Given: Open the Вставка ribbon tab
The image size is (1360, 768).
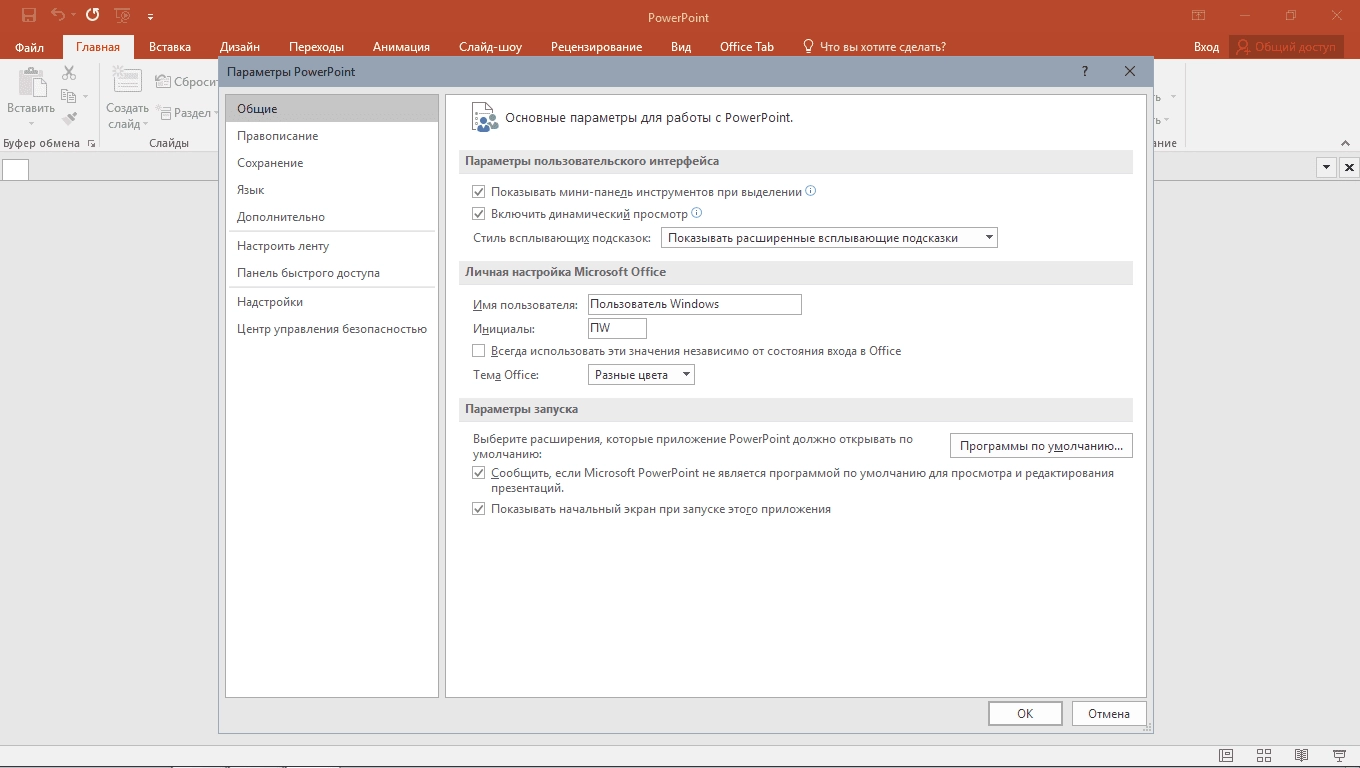Looking at the screenshot, I should pos(170,47).
